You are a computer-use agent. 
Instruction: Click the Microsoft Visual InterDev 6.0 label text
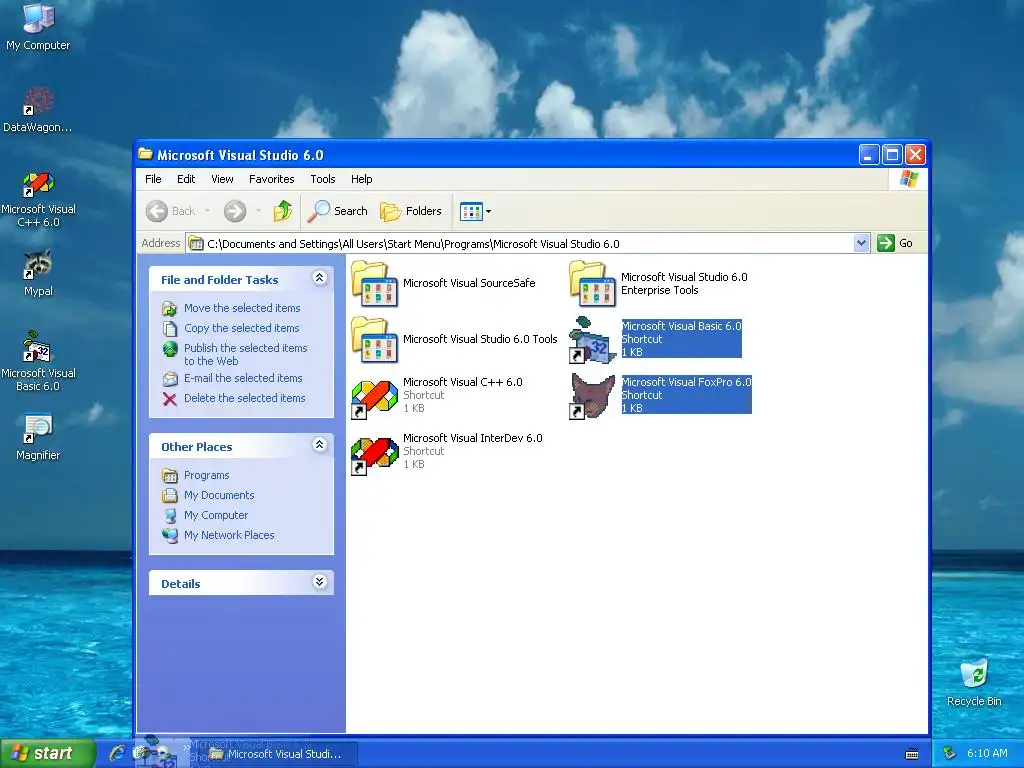(x=473, y=438)
